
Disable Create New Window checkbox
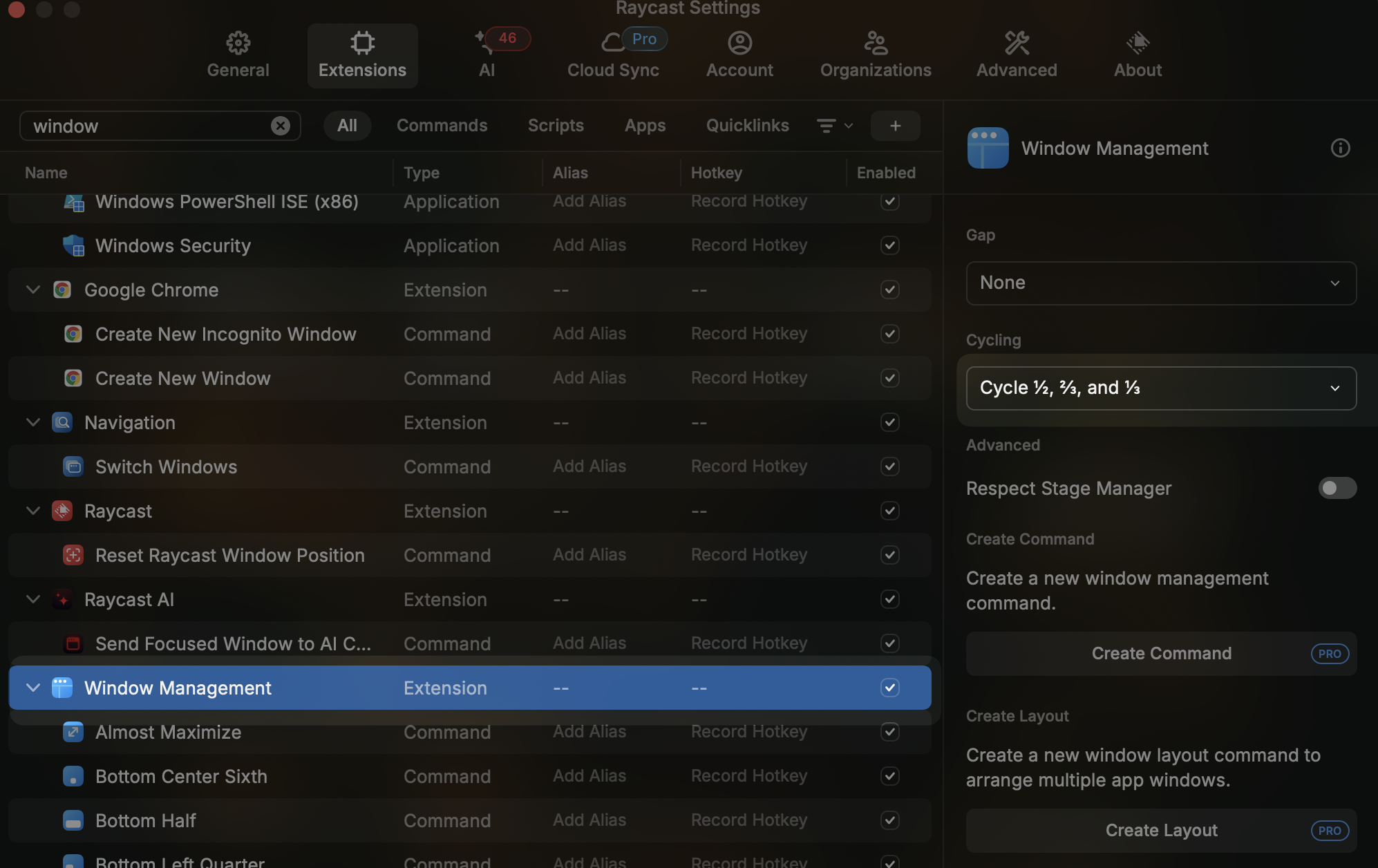[x=889, y=378]
